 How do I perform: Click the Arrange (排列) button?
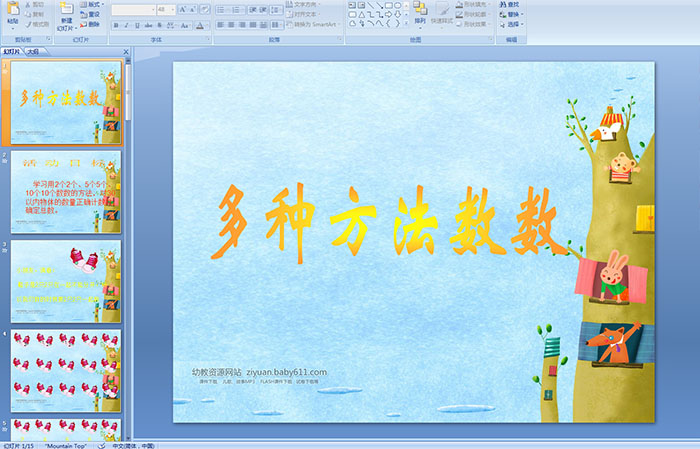pyautogui.click(x=420, y=13)
